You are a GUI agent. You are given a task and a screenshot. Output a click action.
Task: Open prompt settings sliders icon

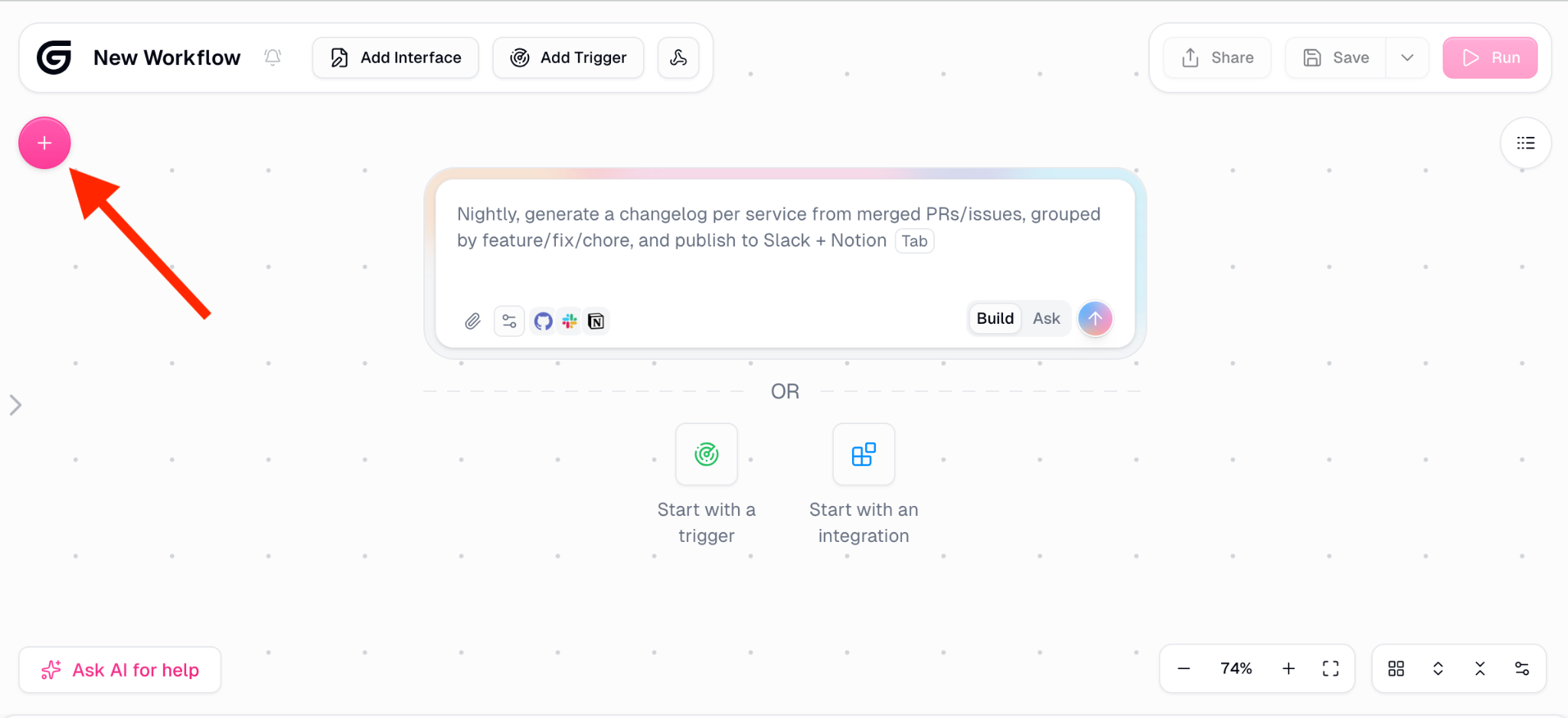coord(509,321)
